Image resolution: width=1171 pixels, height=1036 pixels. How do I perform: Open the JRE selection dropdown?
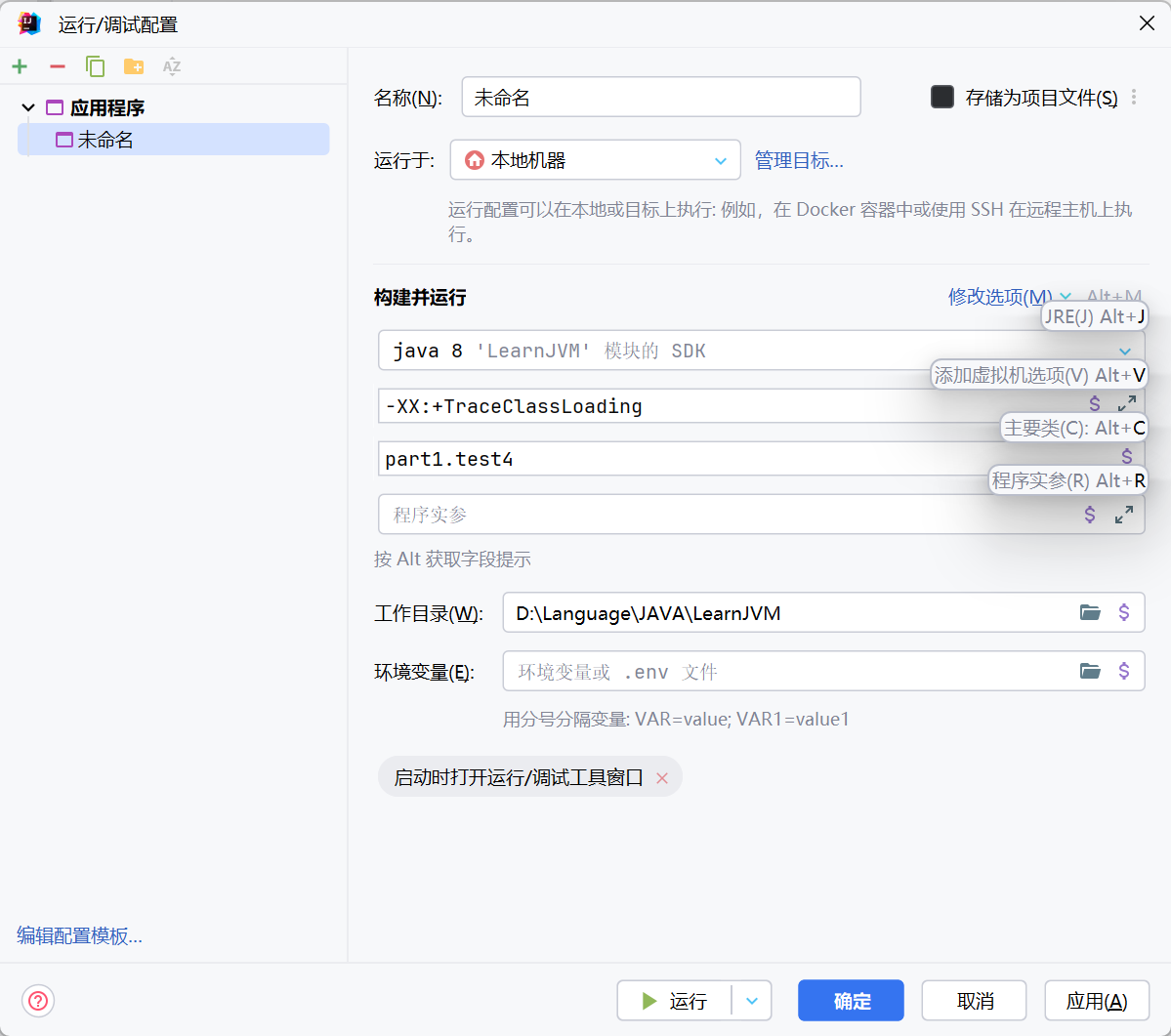tap(1125, 350)
